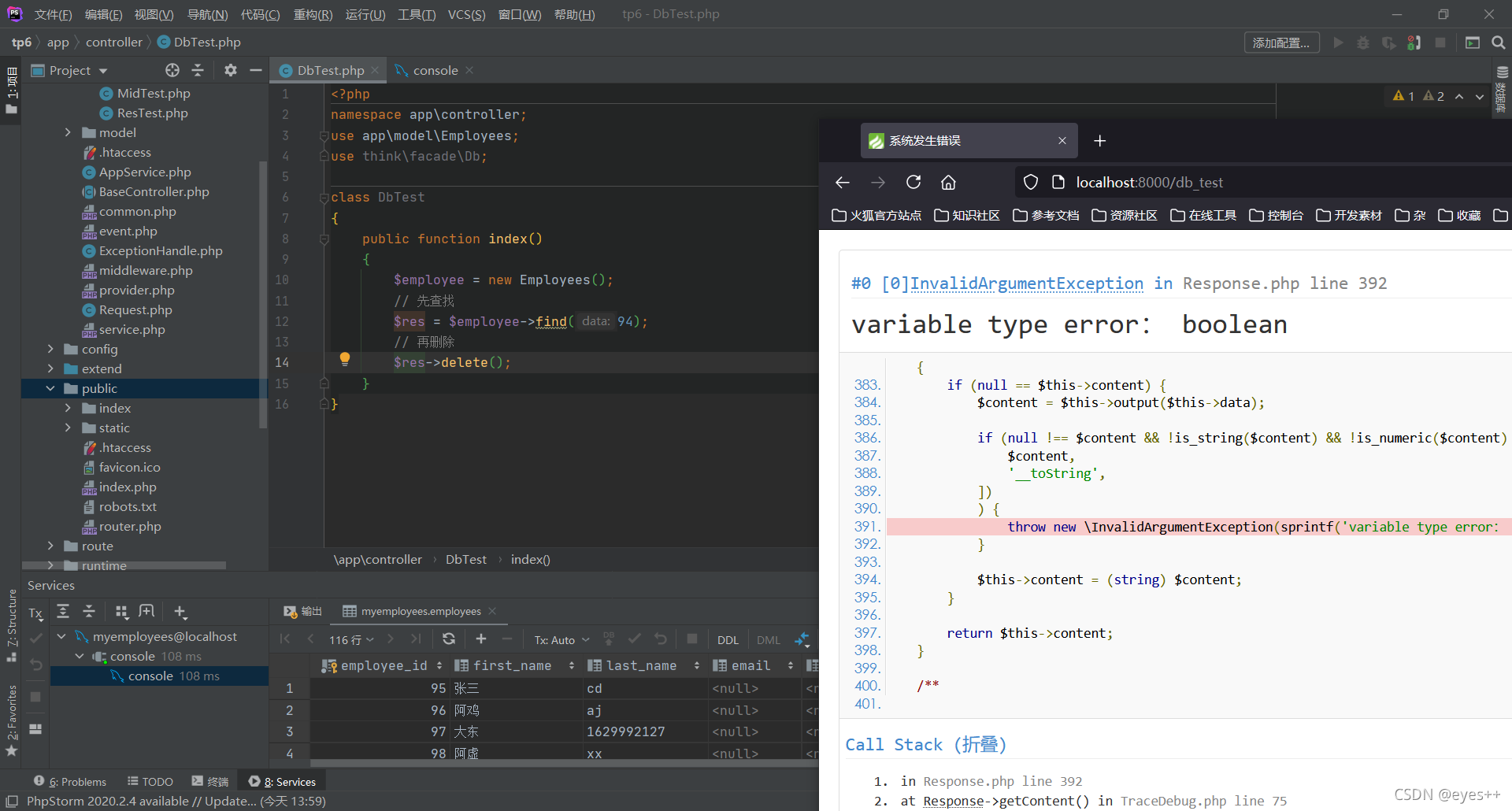Open 开发素材 bookmark folder
Image resolution: width=1512 pixels, height=811 pixels.
[1349, 215]
